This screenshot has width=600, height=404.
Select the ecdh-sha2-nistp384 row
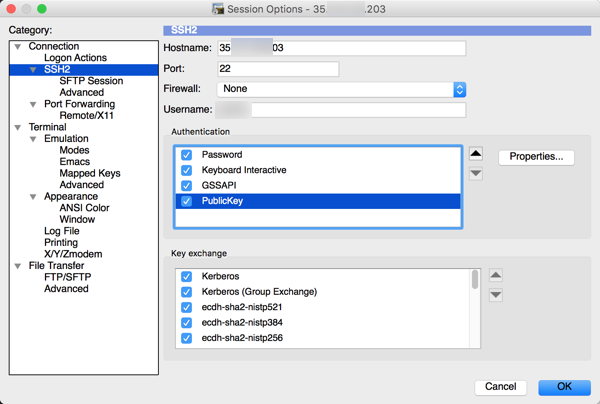point(323,323)
